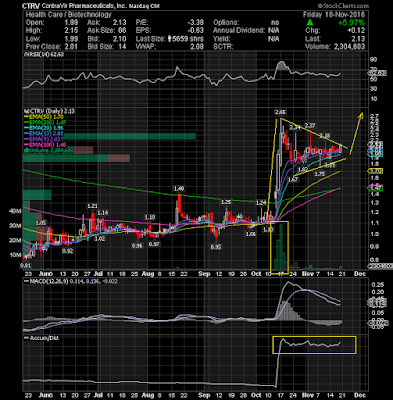Click the CTRV ticker symbol in the header
393x400 pixels.
click(x=31, y=6)
